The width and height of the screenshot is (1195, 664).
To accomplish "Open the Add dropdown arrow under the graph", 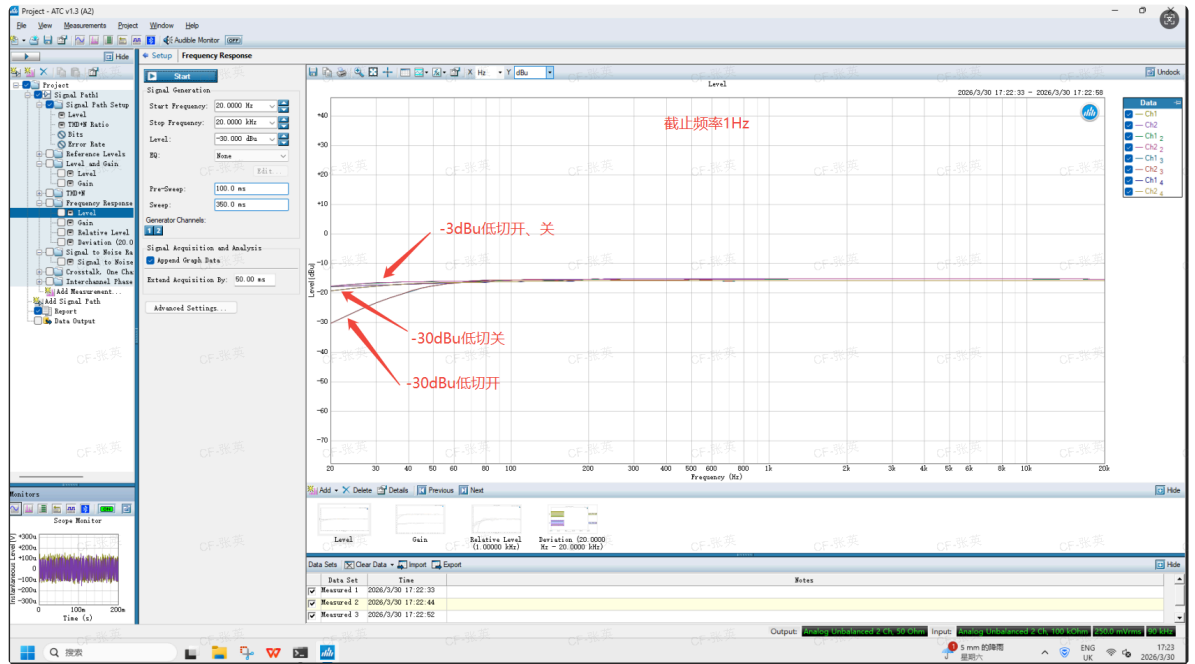I will coord(336,491).
